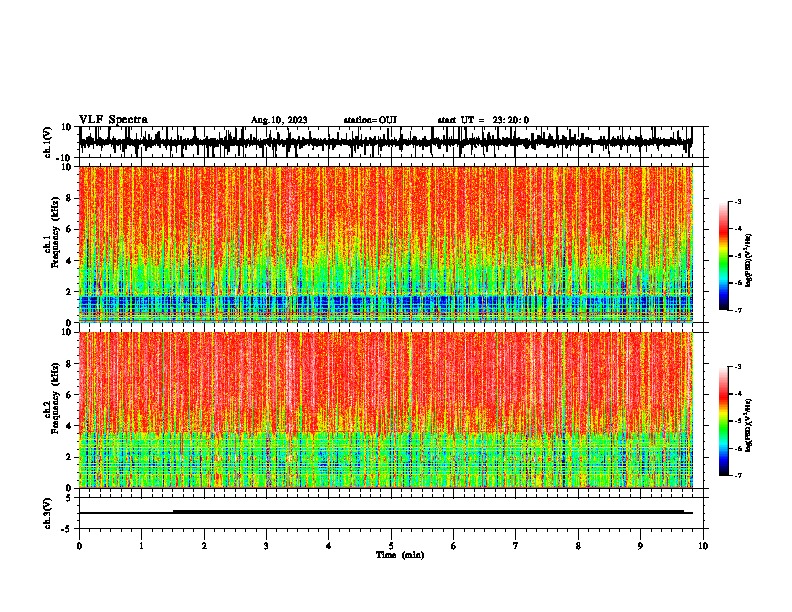The image size is (792, 612).
Task: Click the "0" tick on the Time axis
Action: click(79, 546)
